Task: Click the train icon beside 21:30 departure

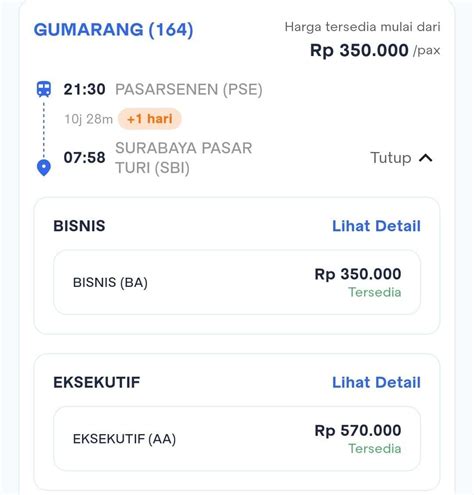Action: point(44,89)
